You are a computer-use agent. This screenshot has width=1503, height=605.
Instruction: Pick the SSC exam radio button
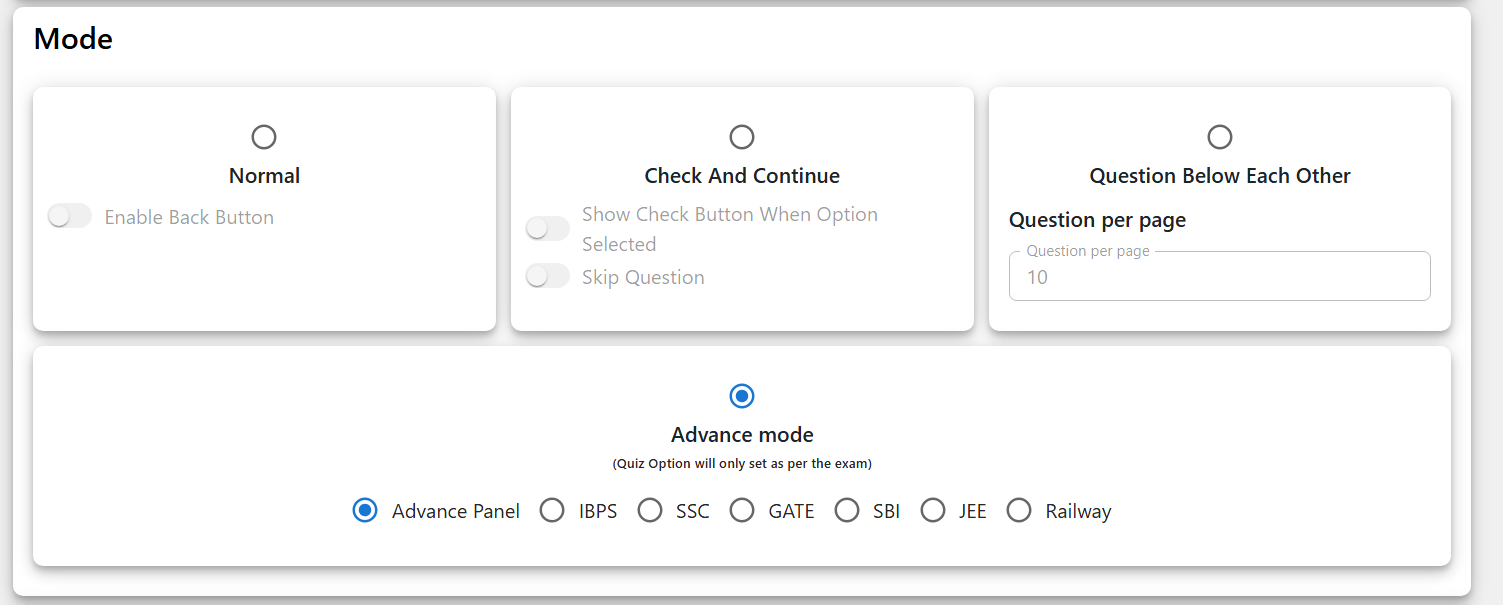[x=650, y=511]
